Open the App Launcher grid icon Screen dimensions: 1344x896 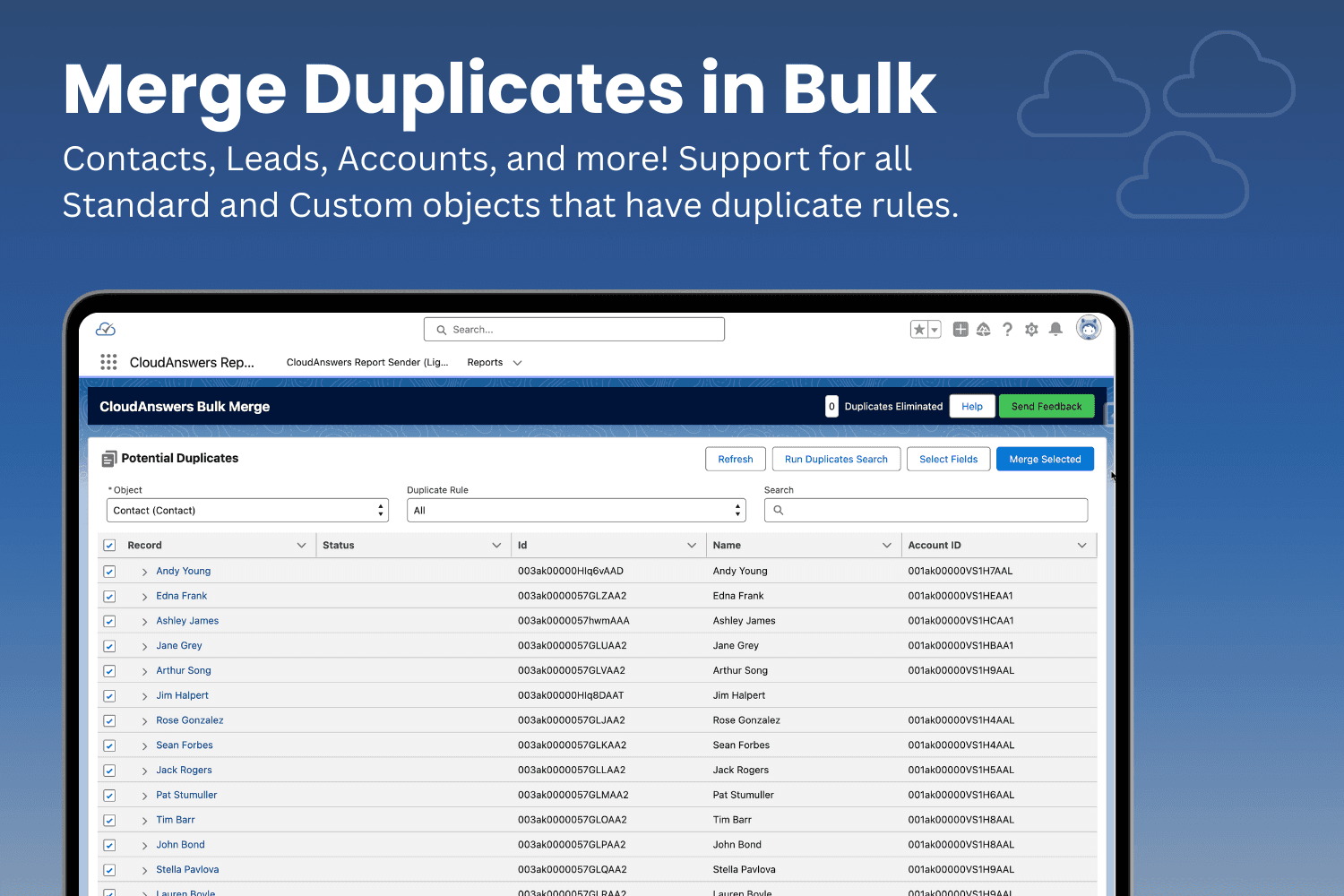[108, 362]
